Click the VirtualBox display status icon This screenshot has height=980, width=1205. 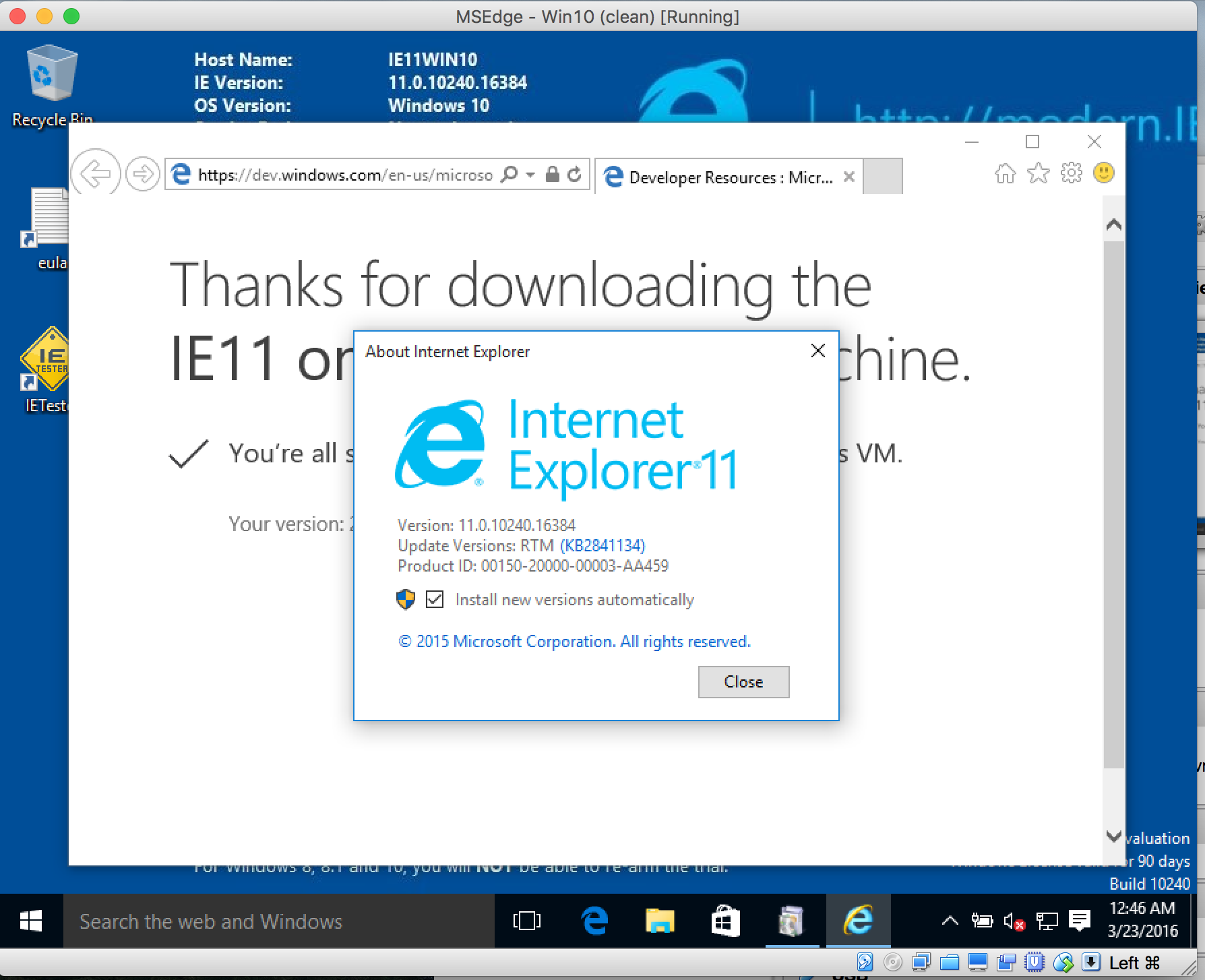pos(978,962)
